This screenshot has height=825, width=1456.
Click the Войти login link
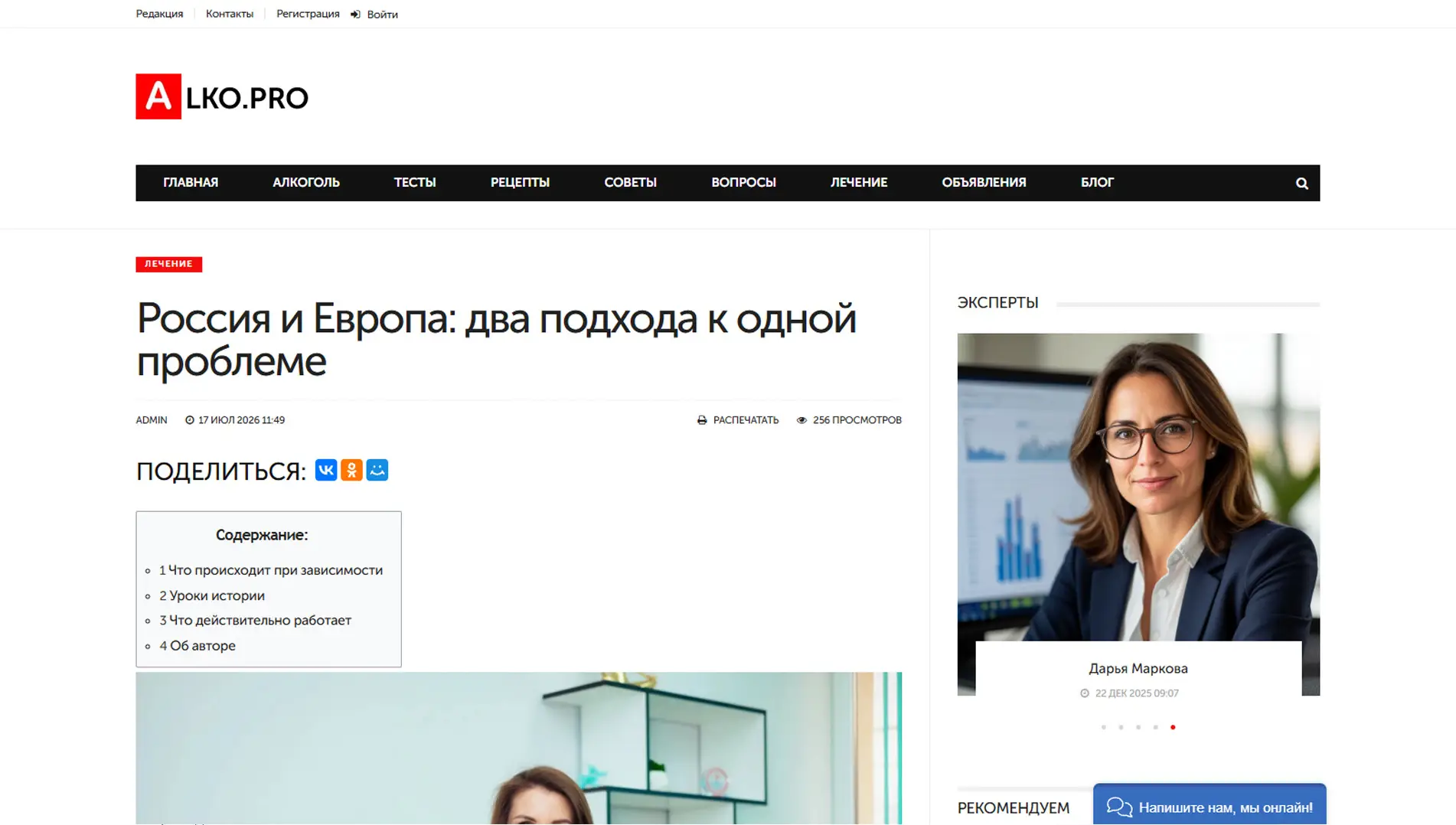(x=382, y=15)
